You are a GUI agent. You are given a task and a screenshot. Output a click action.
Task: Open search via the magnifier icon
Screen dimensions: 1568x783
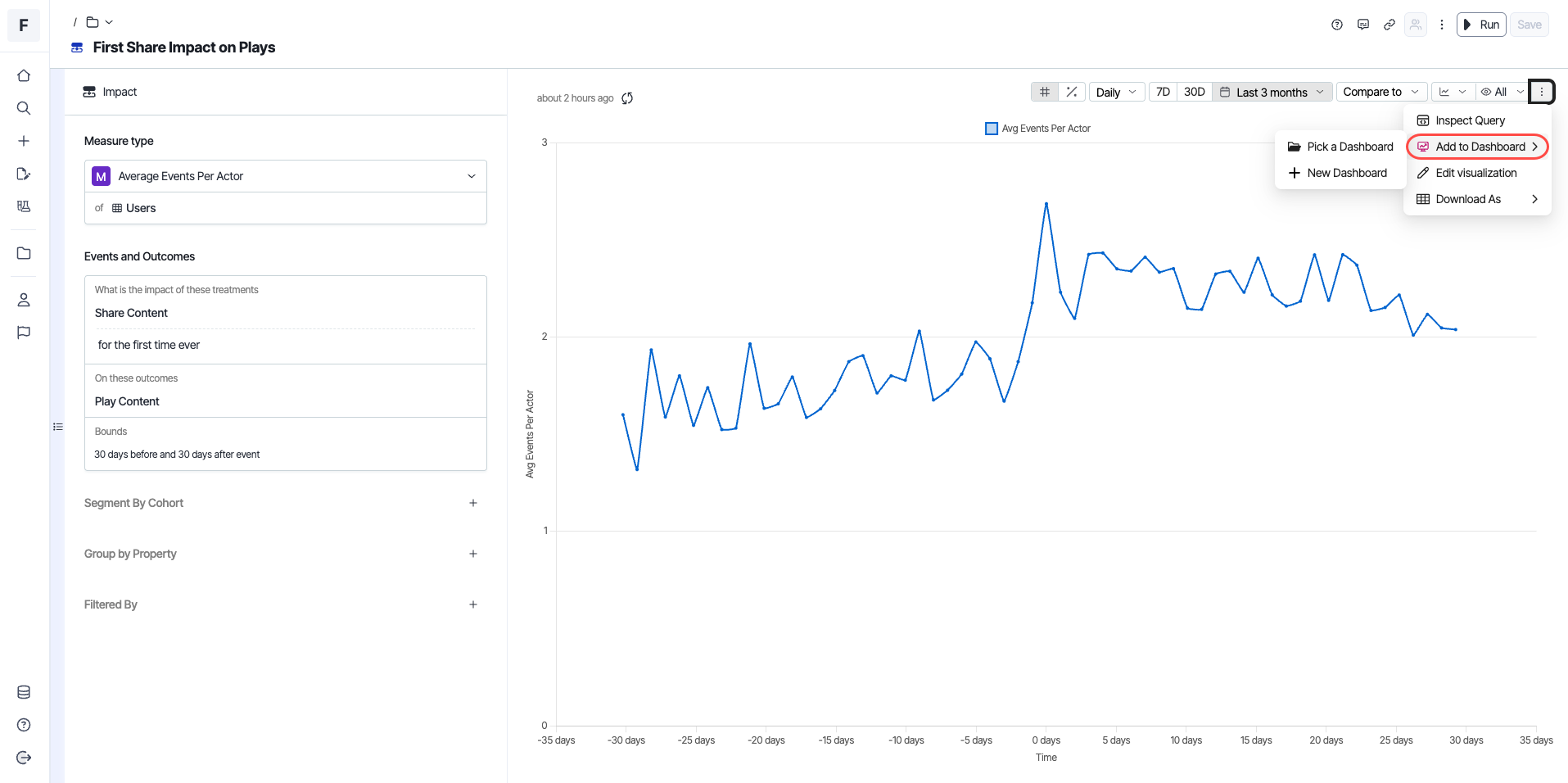click(24, 108)
